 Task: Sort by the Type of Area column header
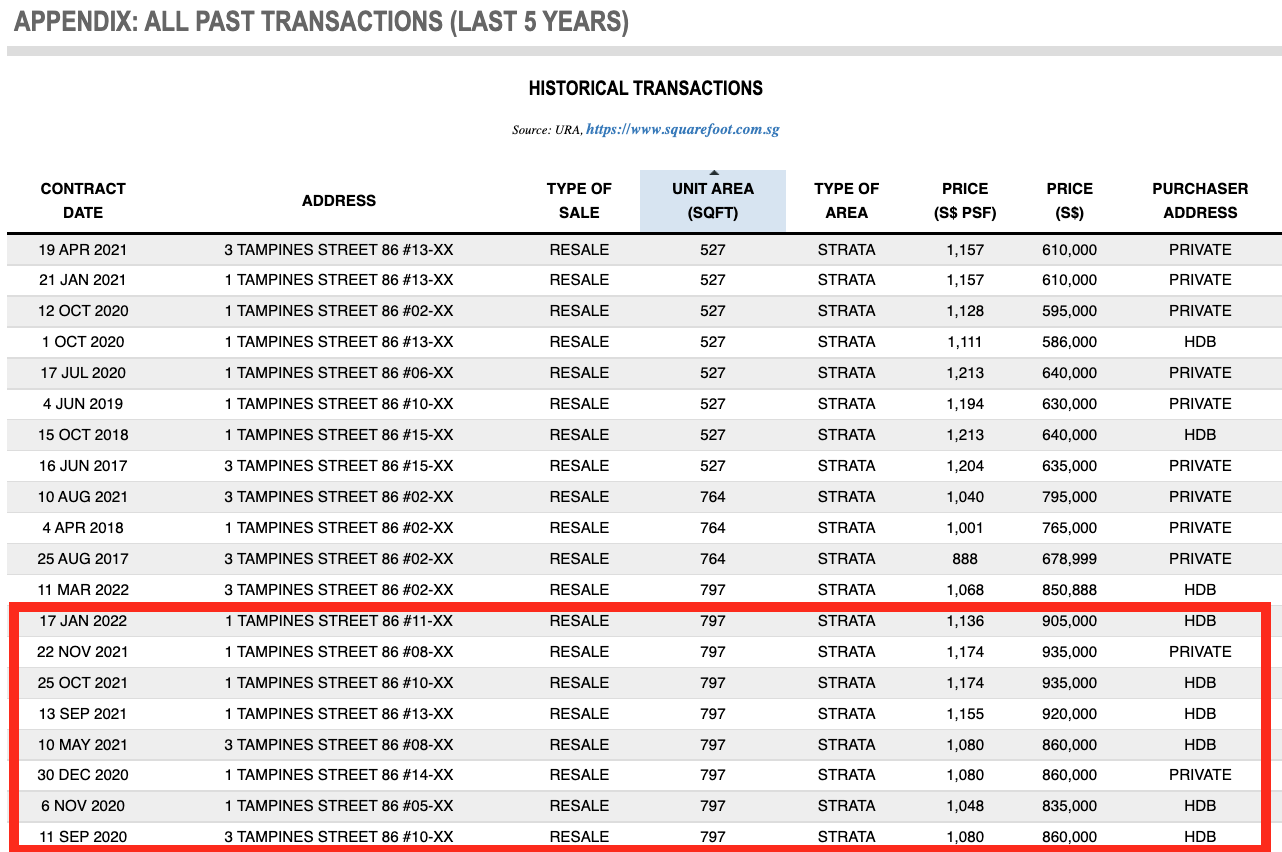coord(846,200)
